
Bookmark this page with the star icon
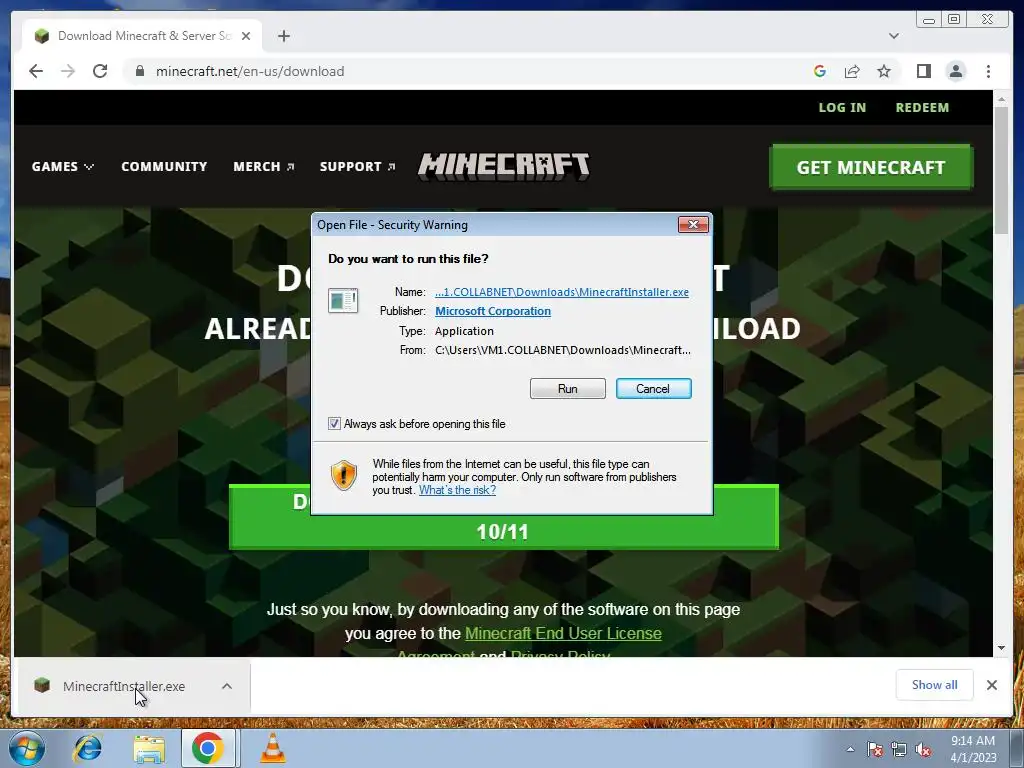(884, 71)
